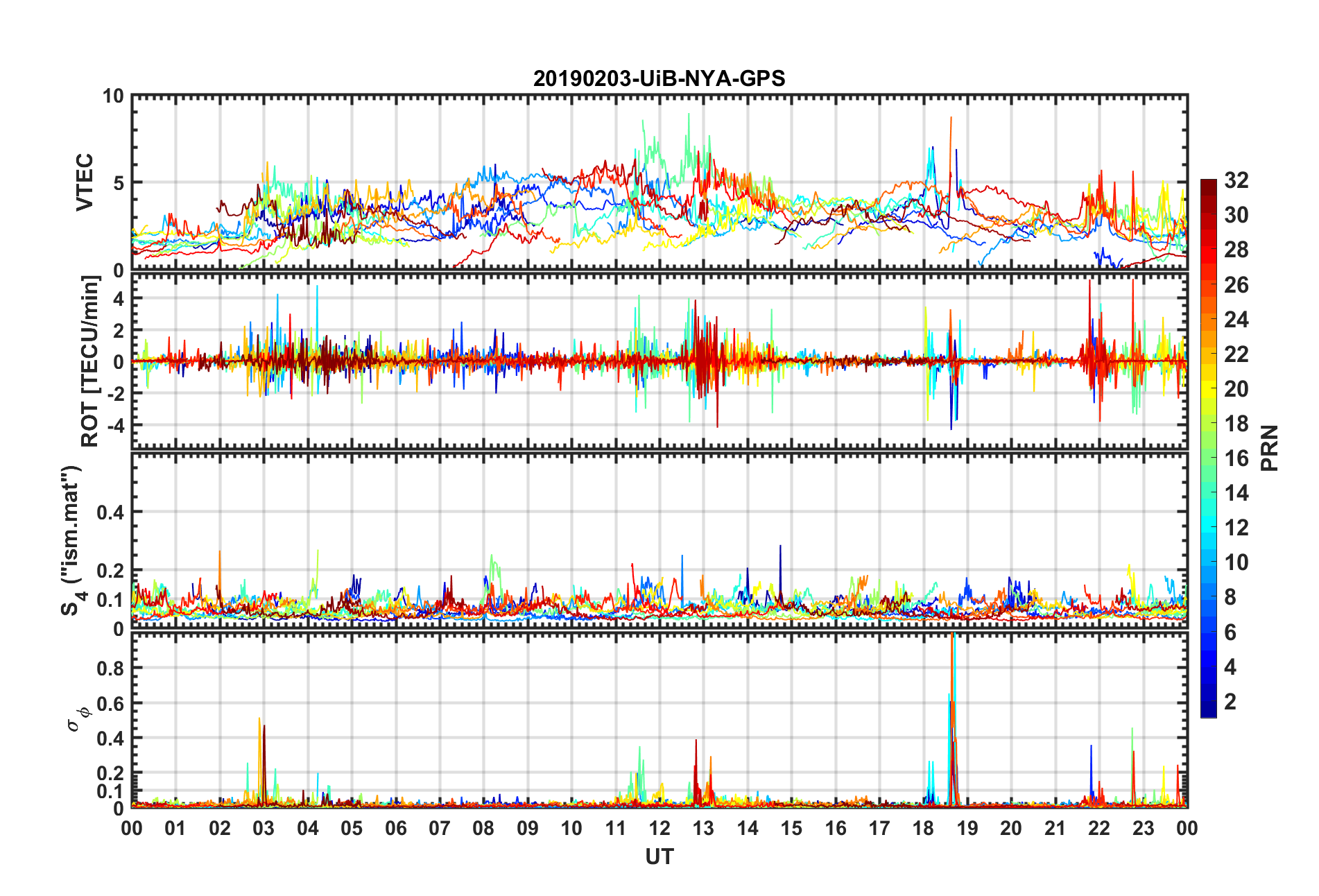
Task: Click colorbar tick label 2
Action: (1230, 701)
